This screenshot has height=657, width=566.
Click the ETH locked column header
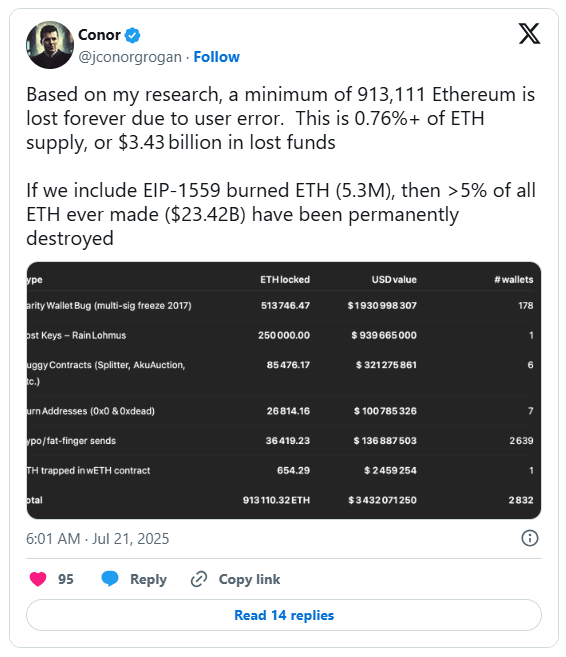pyautogui.click(x=285, y=279)
